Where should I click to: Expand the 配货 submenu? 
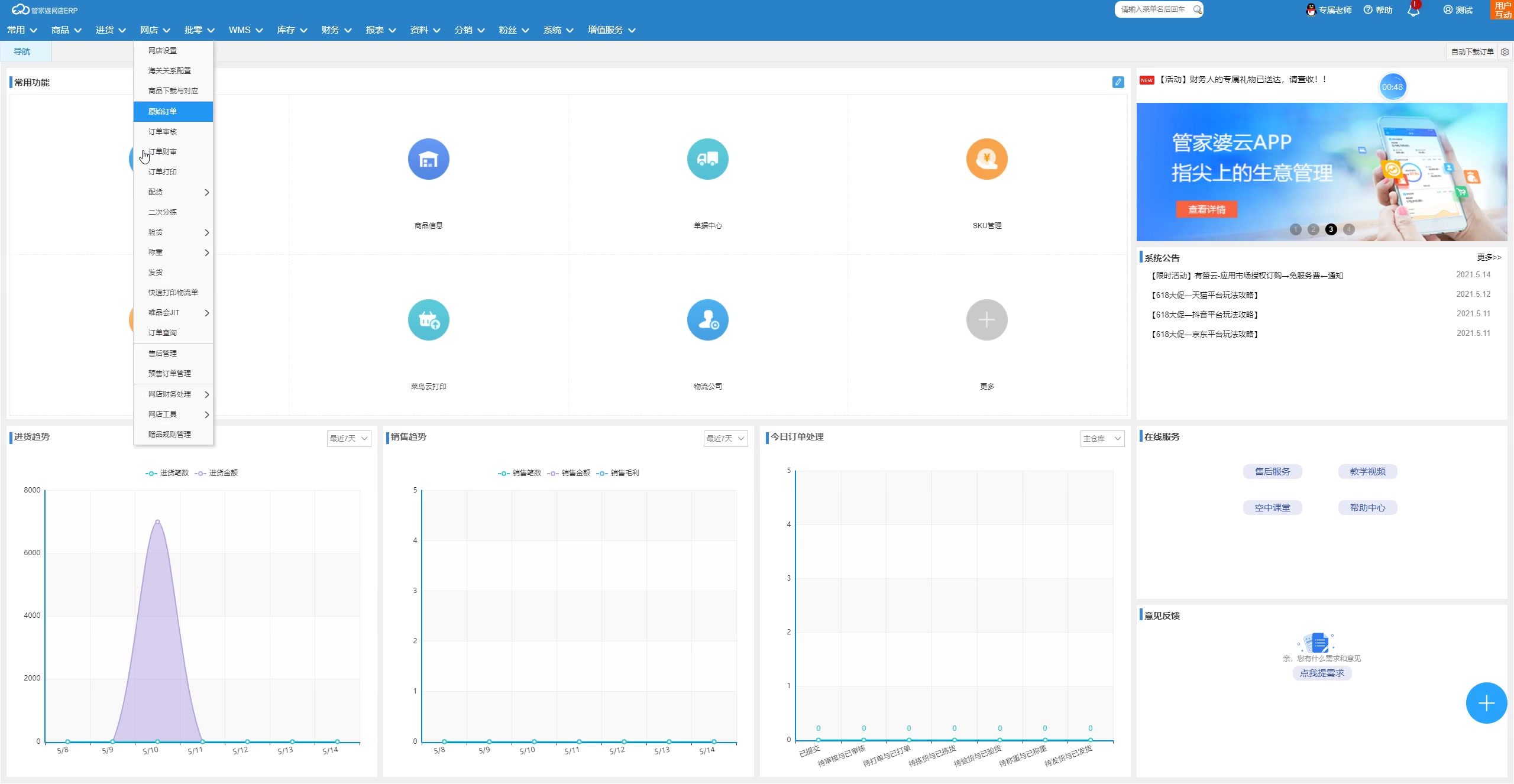click(x=173, y=192)
